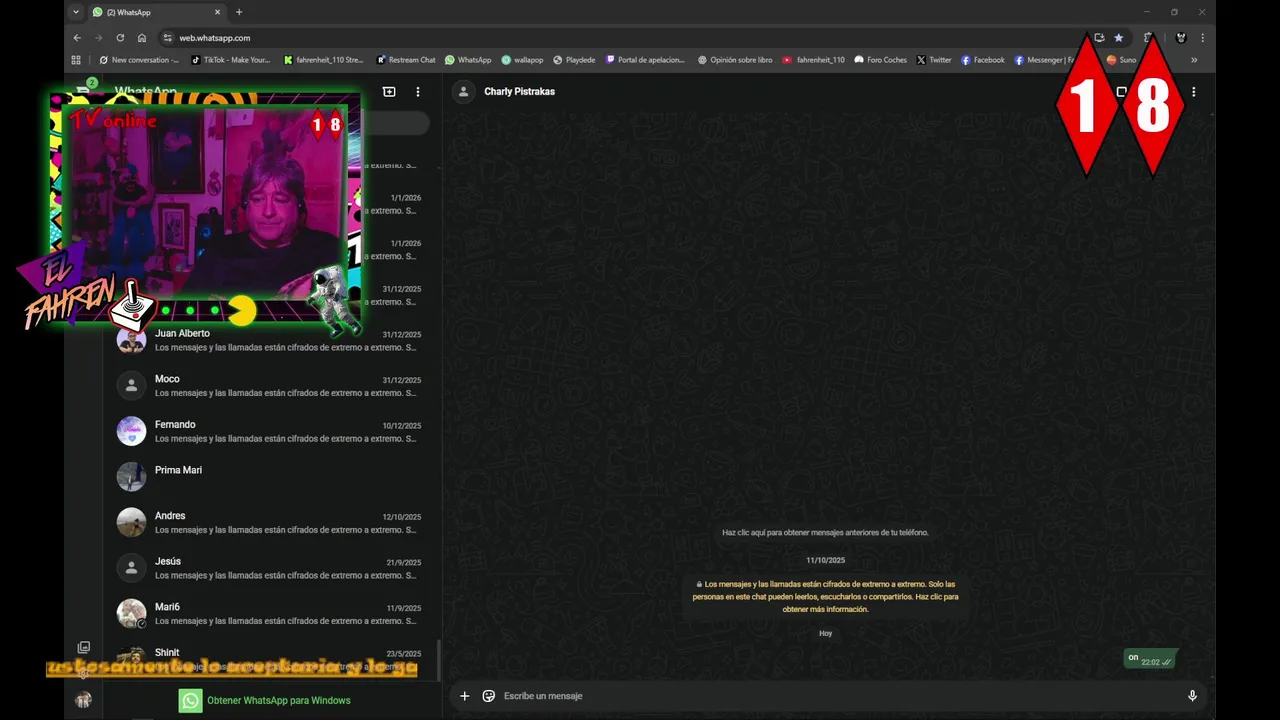This screenshot has width=1280, height=720.
Task: Open the Juan Alberto chat
Action: click(x=270, y=340)
